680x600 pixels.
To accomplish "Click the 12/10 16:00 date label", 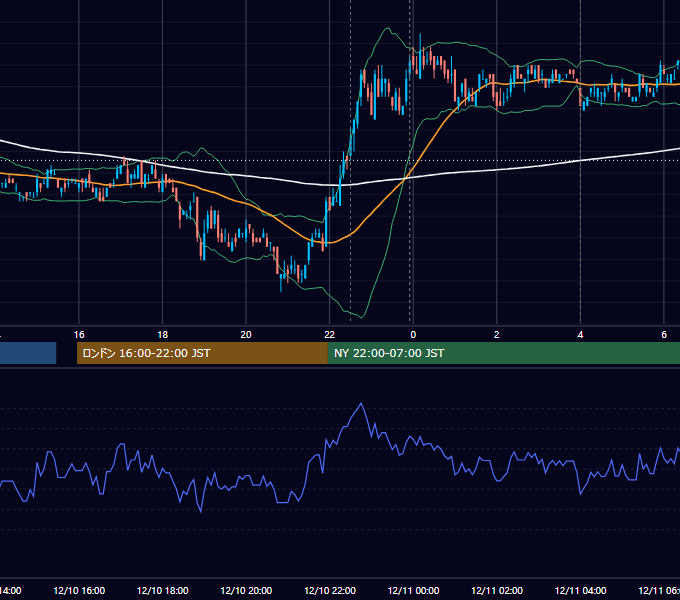I will tap(79, 590).
